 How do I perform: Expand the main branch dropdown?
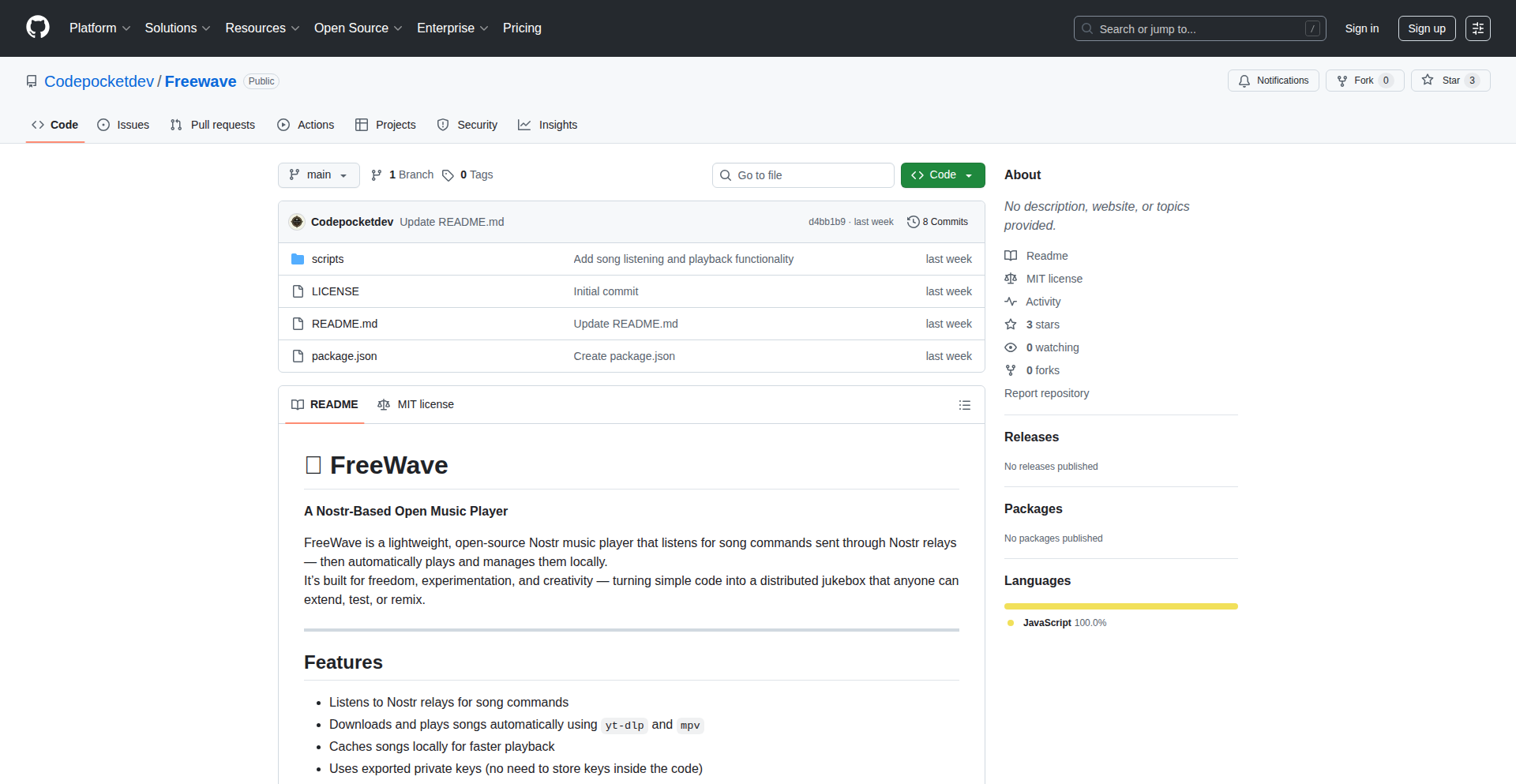coord(318,175)
